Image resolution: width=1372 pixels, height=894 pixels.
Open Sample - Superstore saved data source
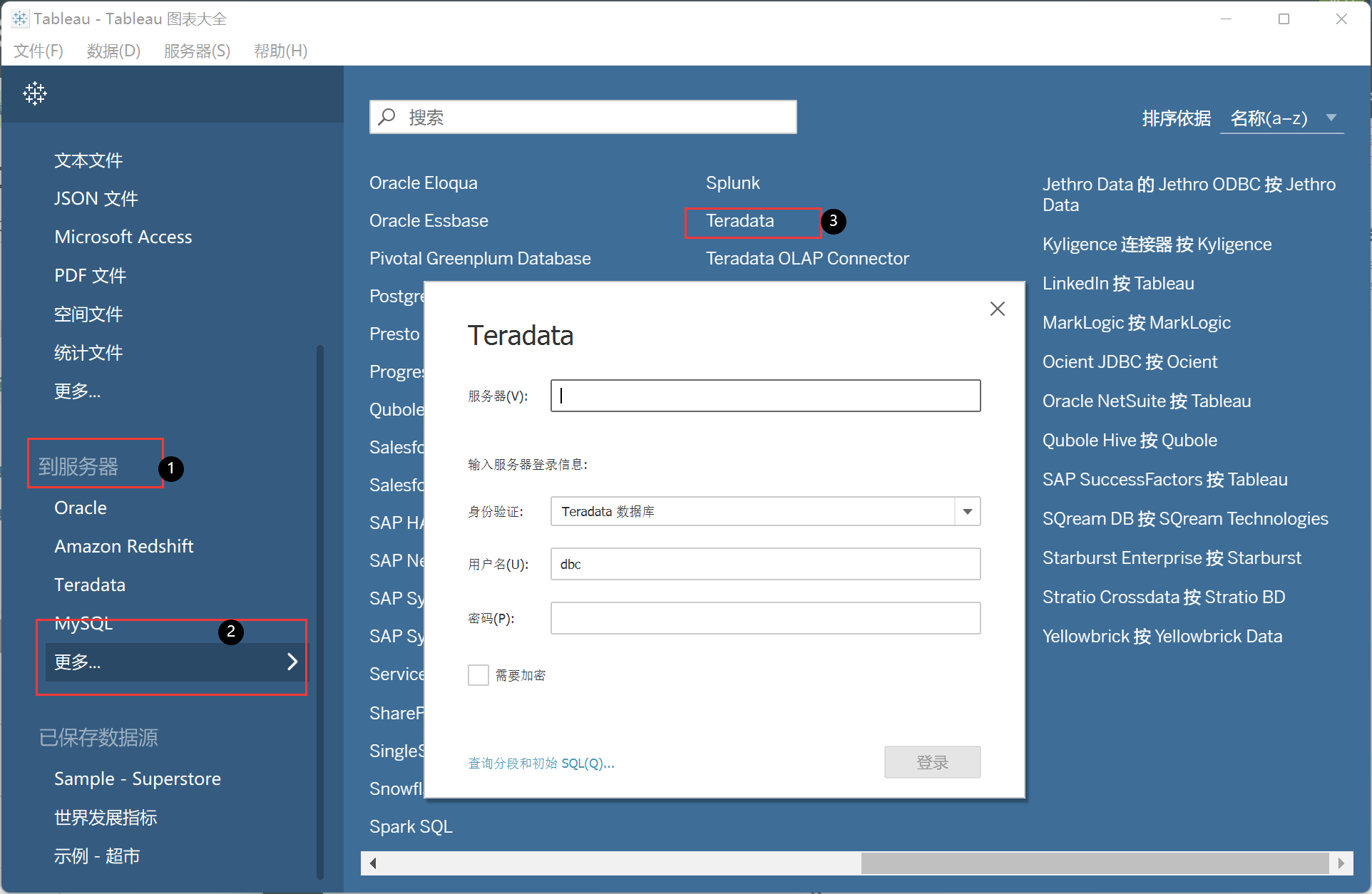coord(138,779)
